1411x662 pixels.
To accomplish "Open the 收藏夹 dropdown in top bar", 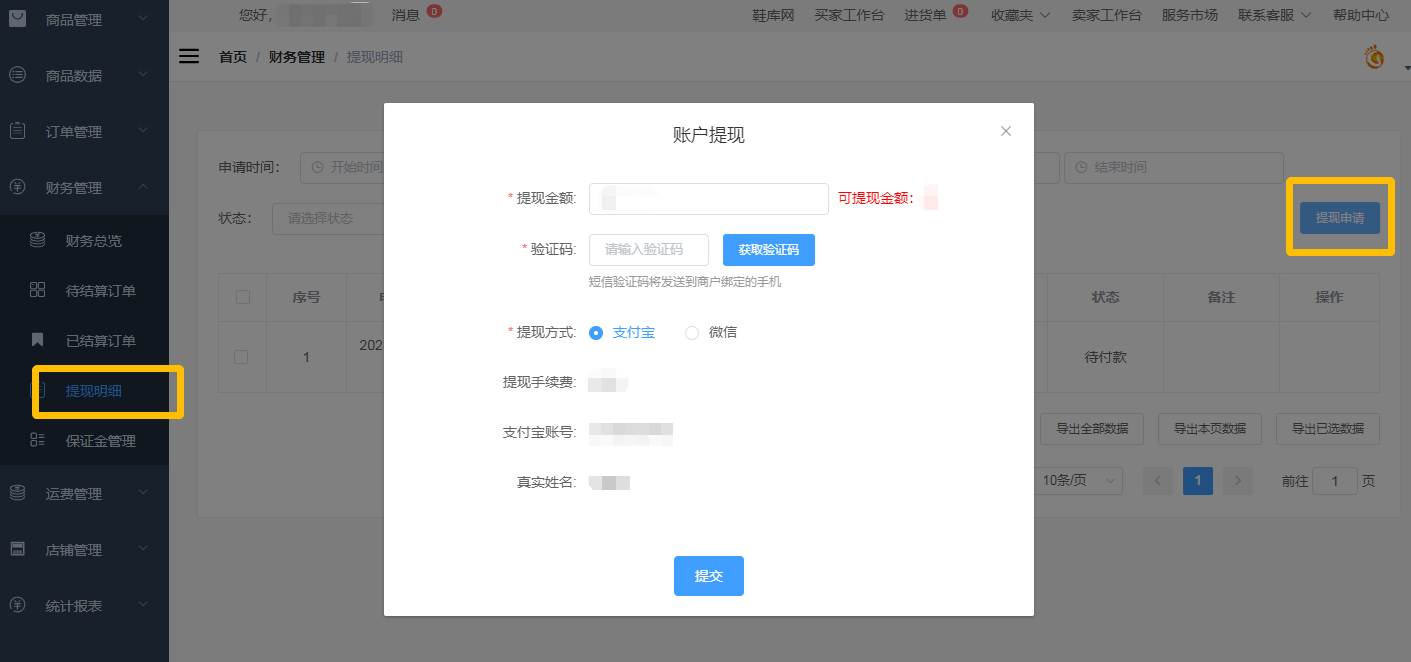I will (x=1020, y=15).
